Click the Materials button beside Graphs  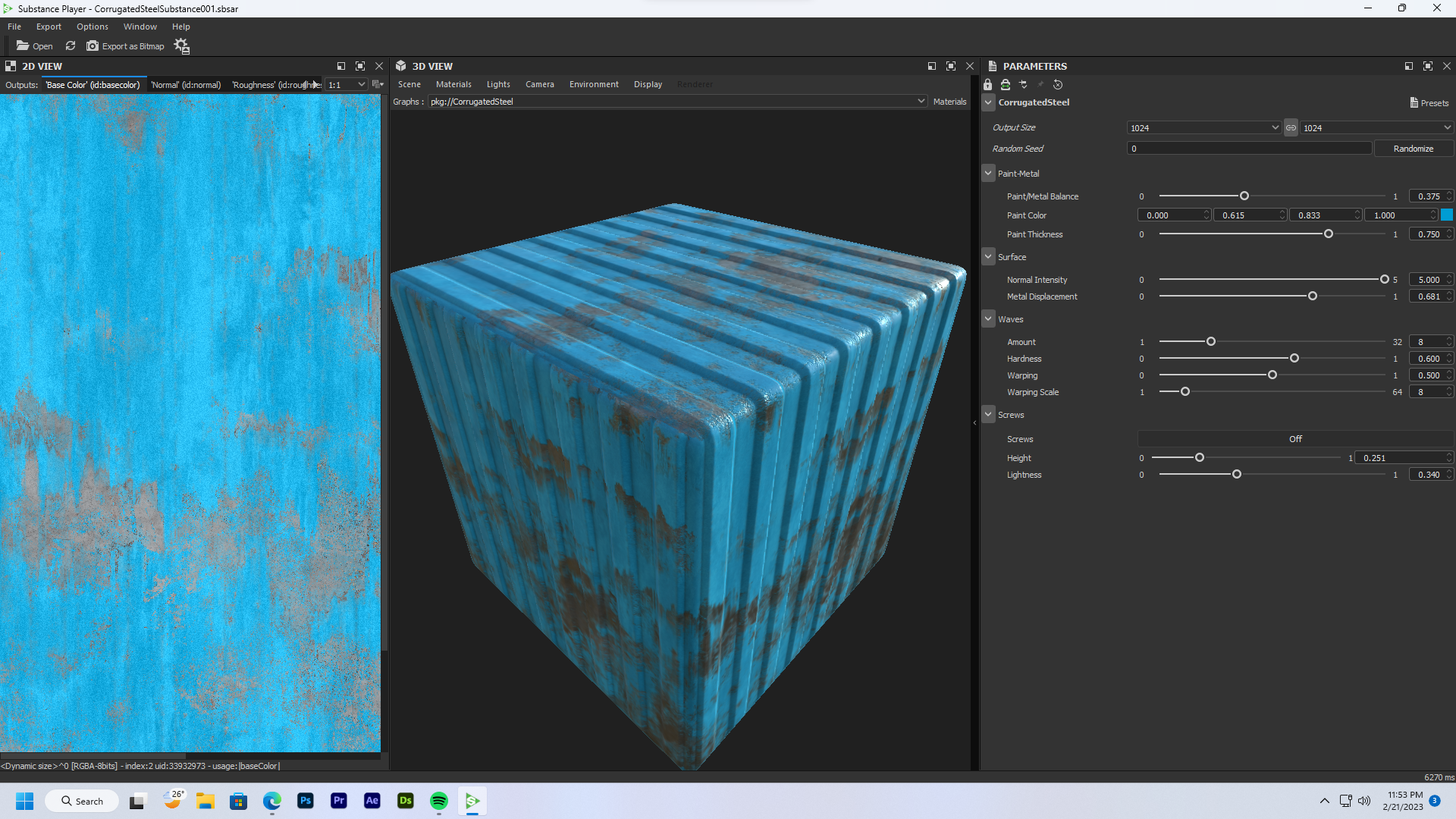click(949, 102)
